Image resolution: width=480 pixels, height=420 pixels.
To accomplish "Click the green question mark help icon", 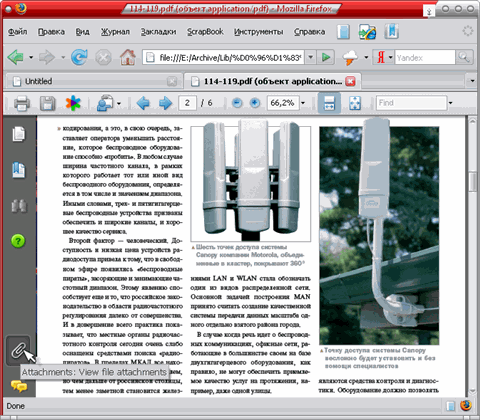I will click(x=18, y=241).
